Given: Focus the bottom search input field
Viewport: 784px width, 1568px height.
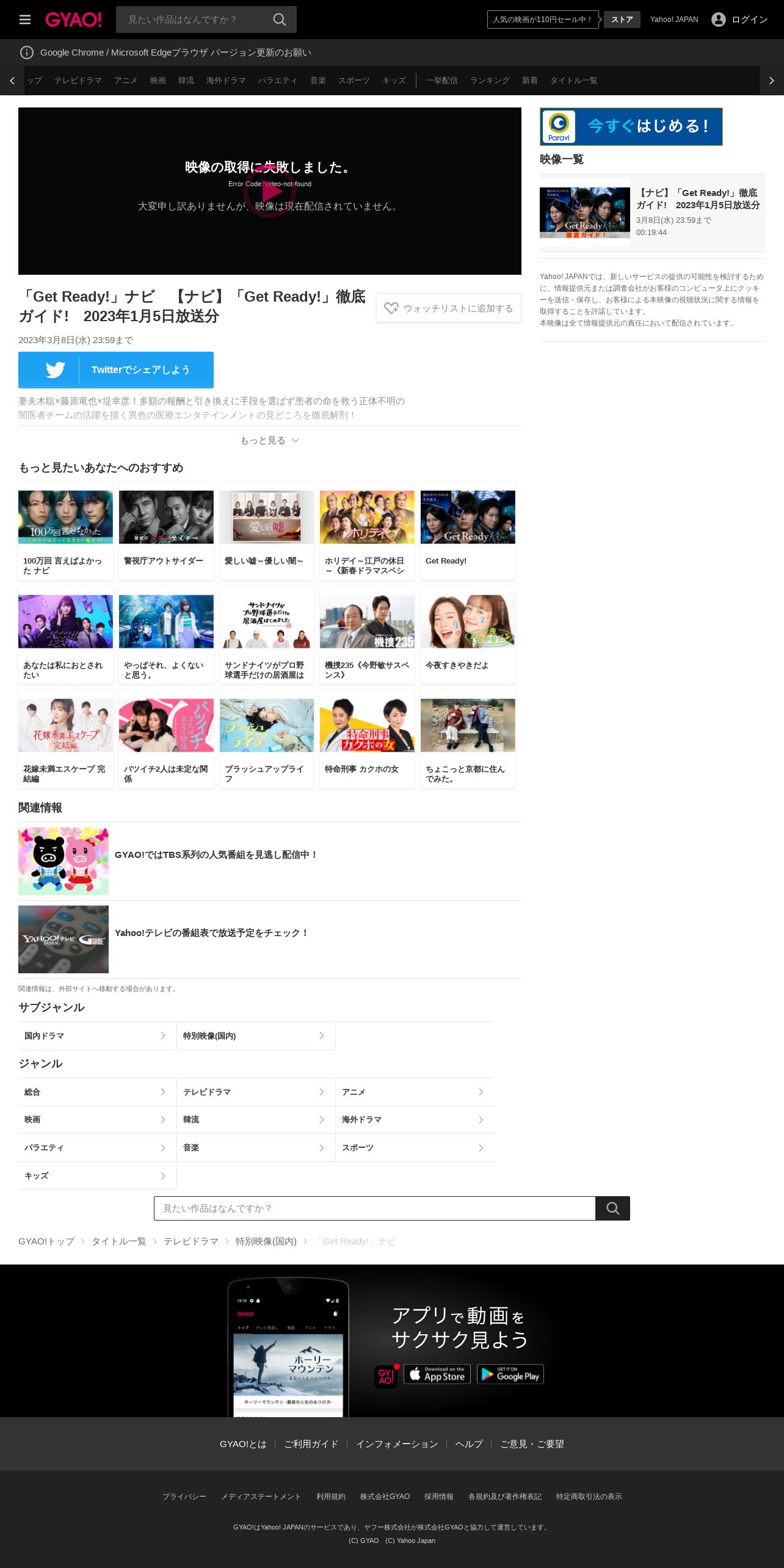Looking at the screenshot, I should pos(375,1208).
